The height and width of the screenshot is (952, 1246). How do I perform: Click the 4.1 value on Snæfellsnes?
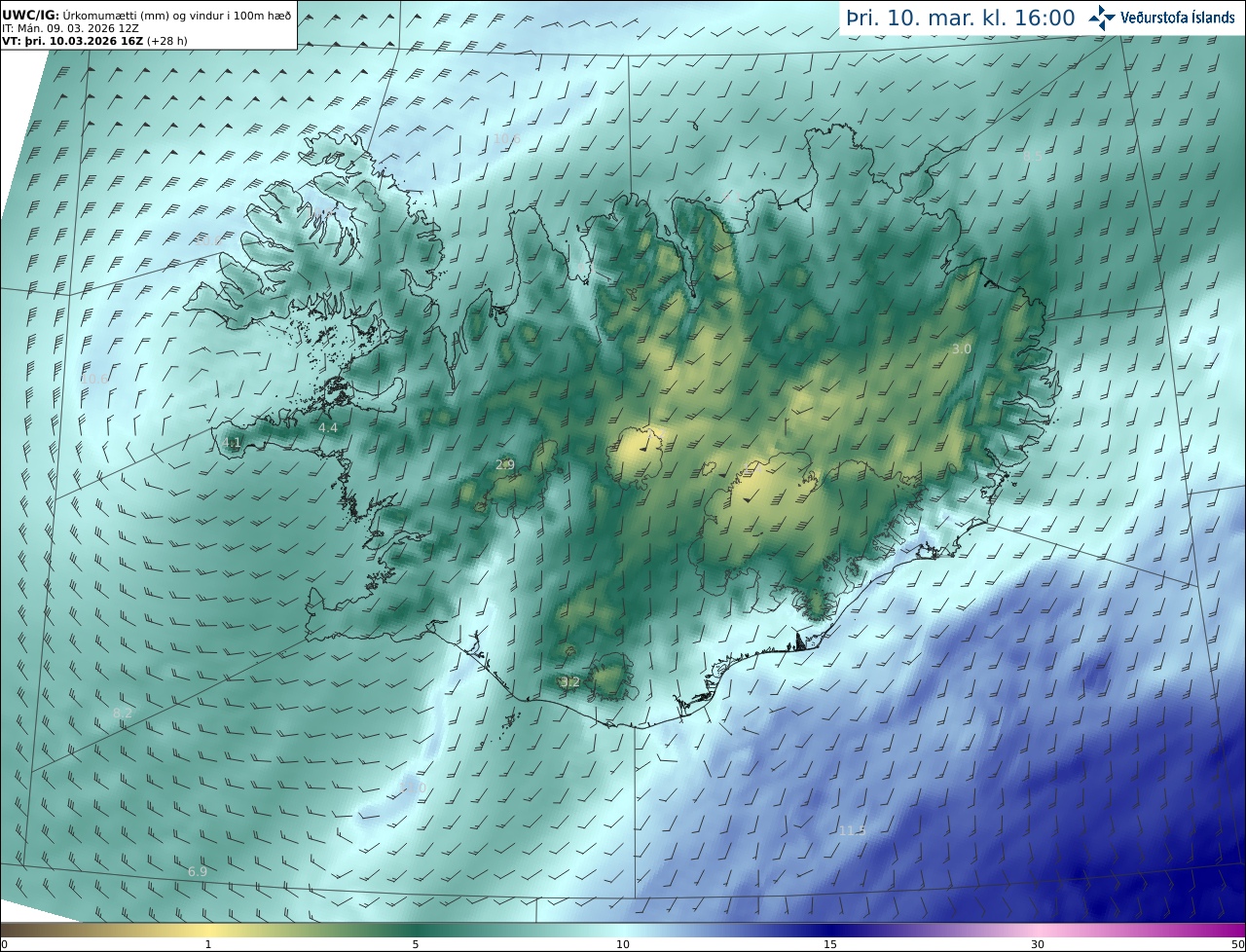click(x=232, y=443)
